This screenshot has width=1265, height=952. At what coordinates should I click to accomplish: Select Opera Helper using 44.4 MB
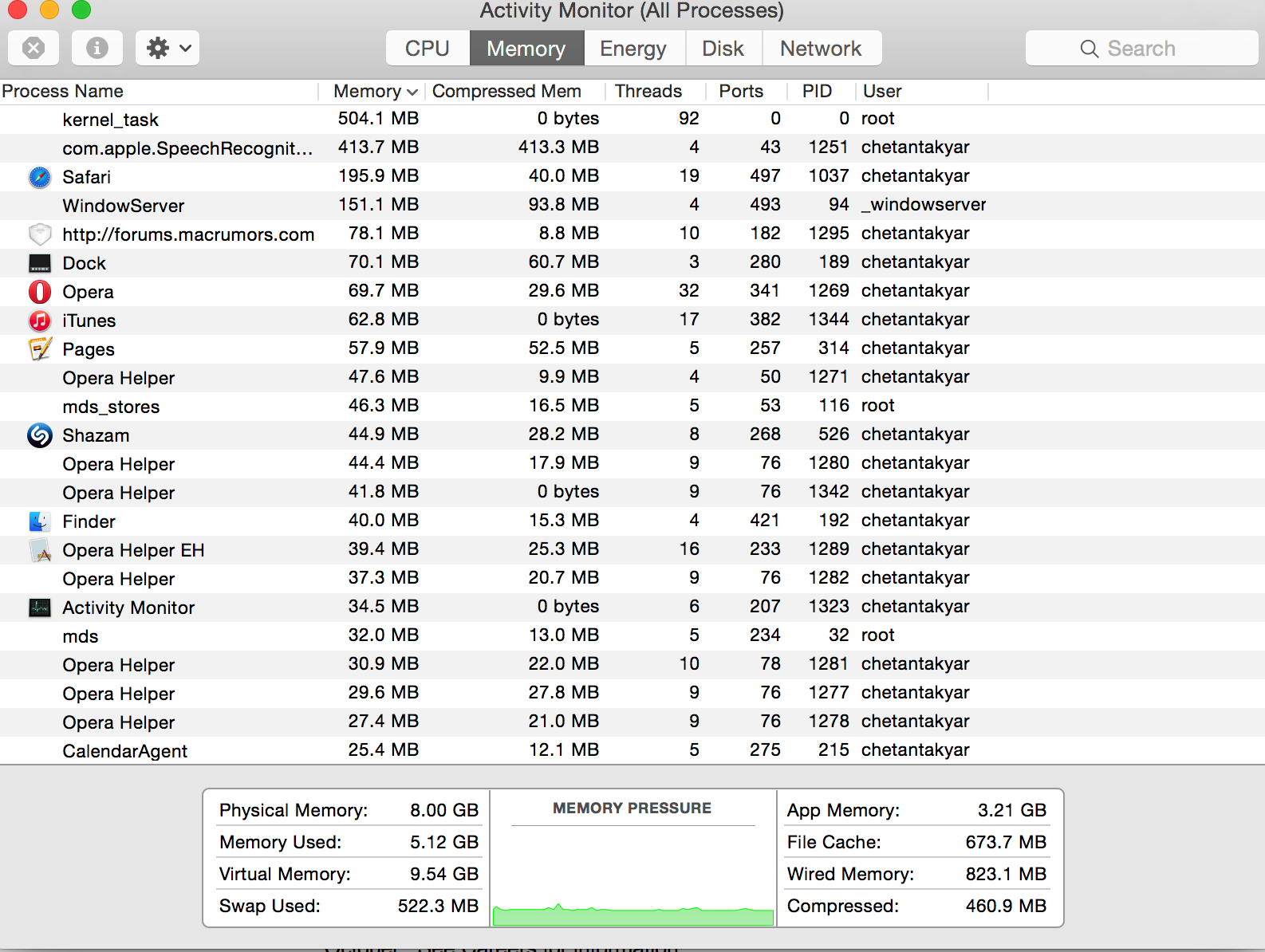[632, 463]
